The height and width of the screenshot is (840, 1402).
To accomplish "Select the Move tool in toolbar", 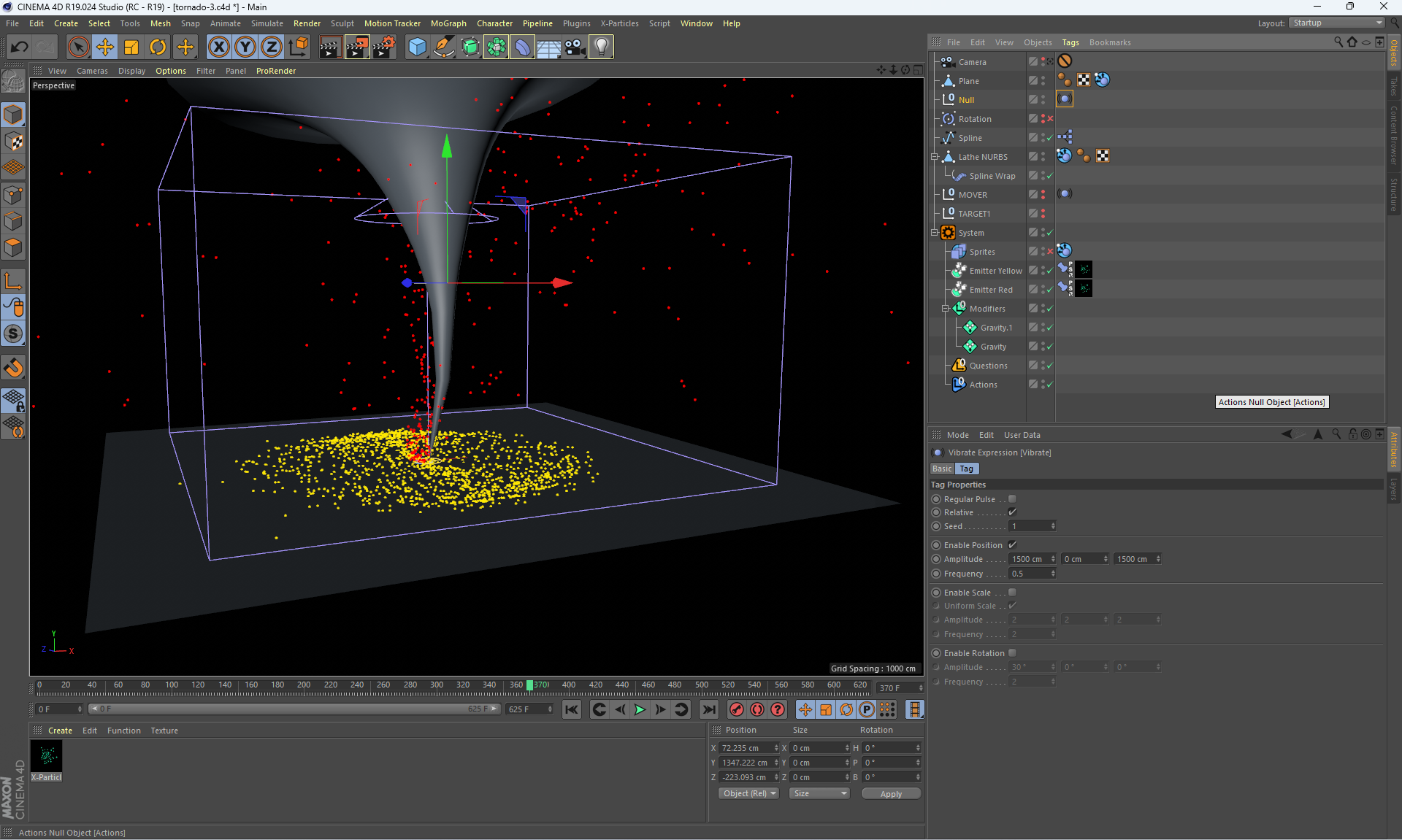I will tap(104, 47).
